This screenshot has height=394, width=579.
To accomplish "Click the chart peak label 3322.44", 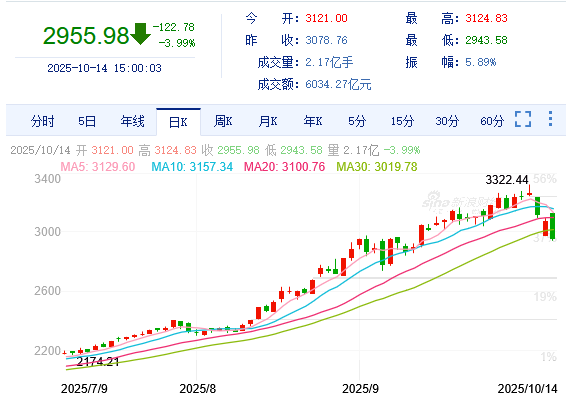I will pyautogui.click(x=507, y=180).
